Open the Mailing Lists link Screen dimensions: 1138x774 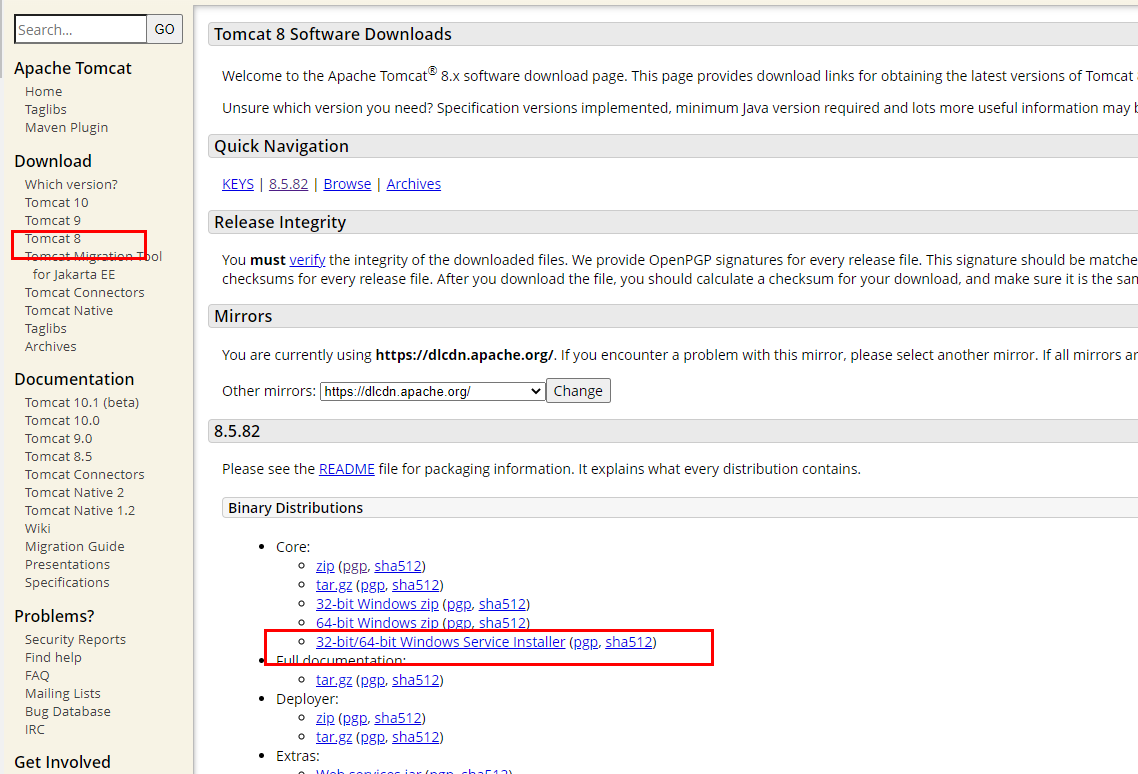pos(62,694)
